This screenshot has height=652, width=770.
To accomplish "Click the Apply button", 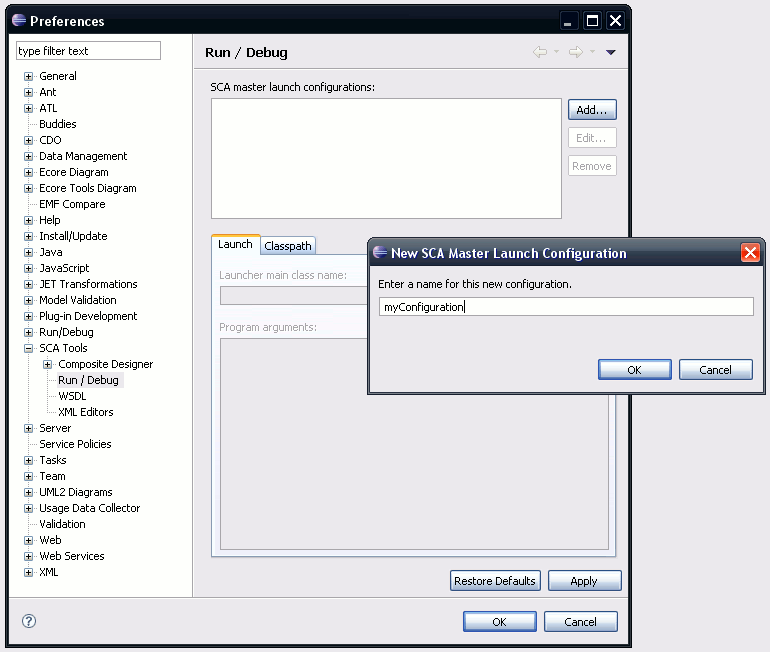I will click(x=584, y=581).
